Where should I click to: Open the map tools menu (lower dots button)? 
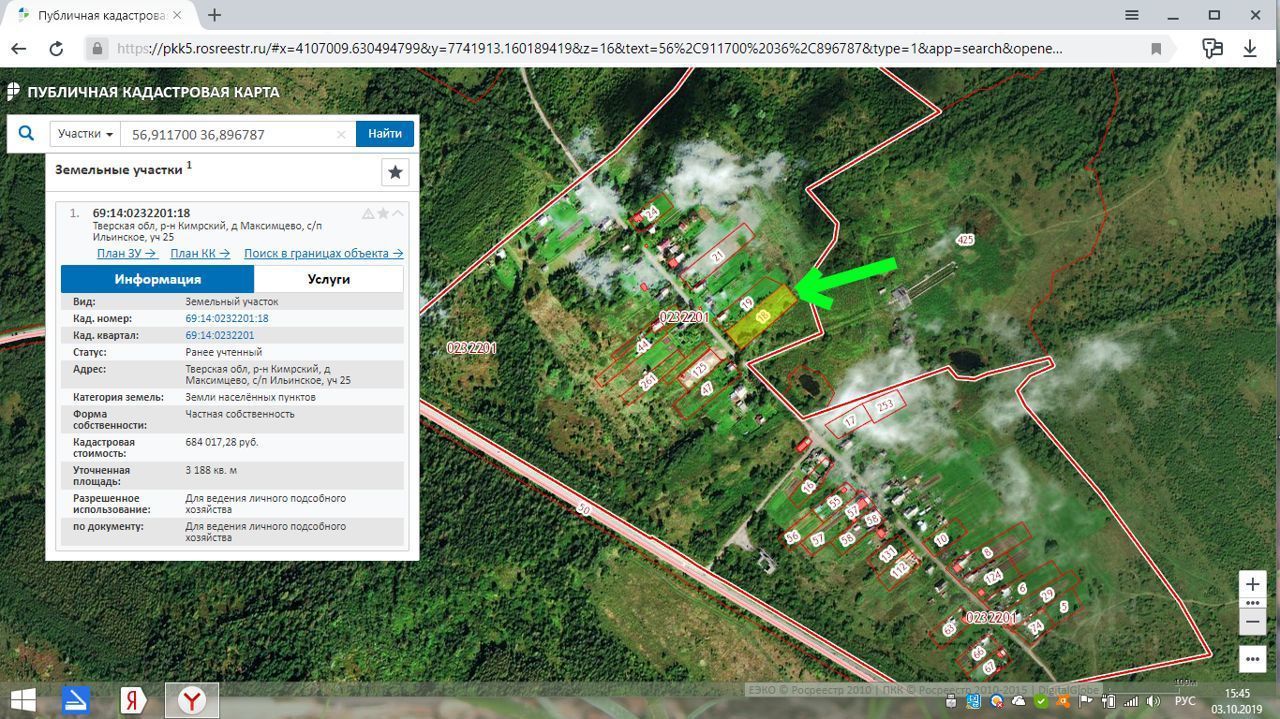click(1253, 659)
